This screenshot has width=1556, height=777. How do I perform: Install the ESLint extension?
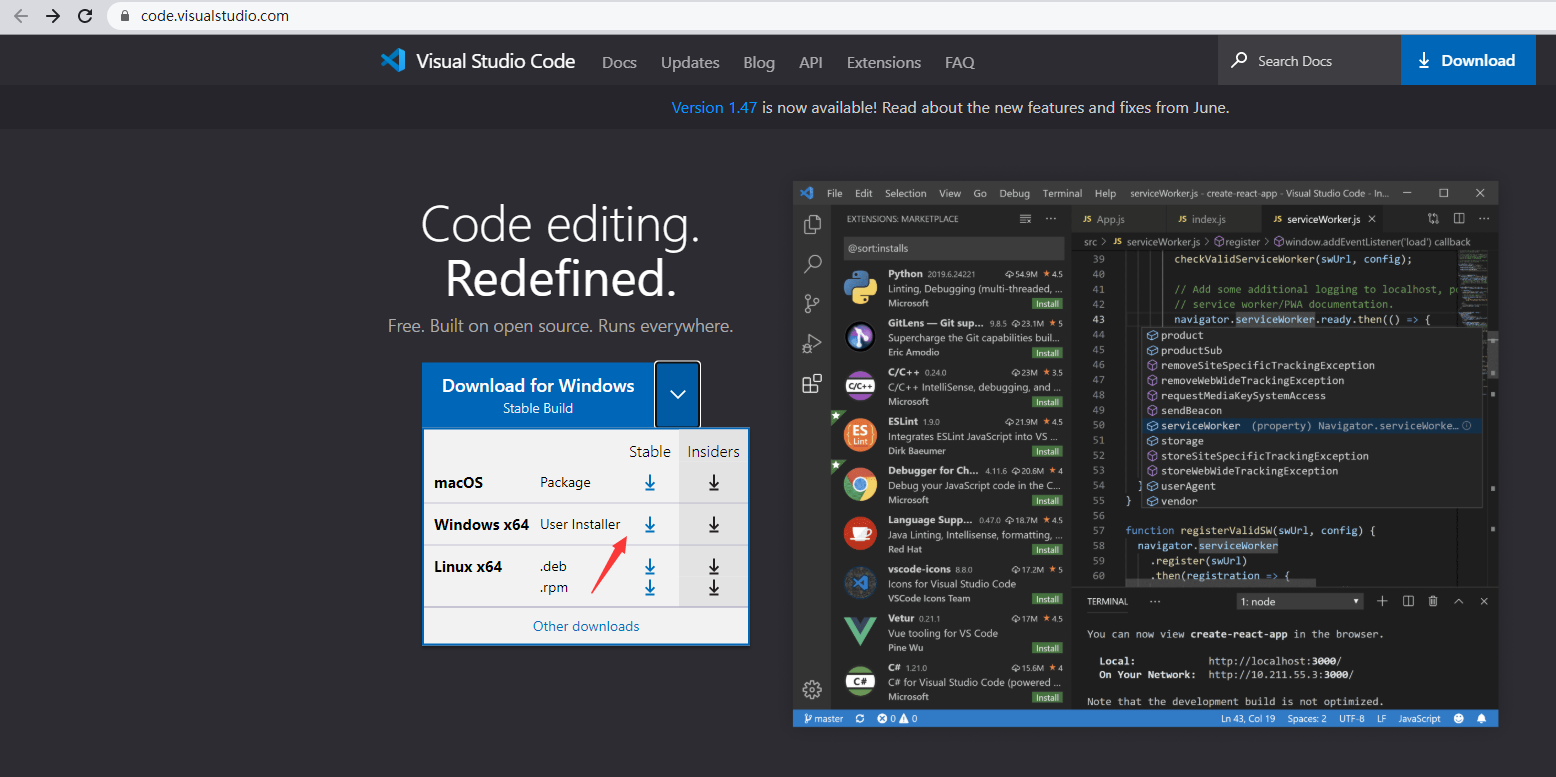(1048, 451)
